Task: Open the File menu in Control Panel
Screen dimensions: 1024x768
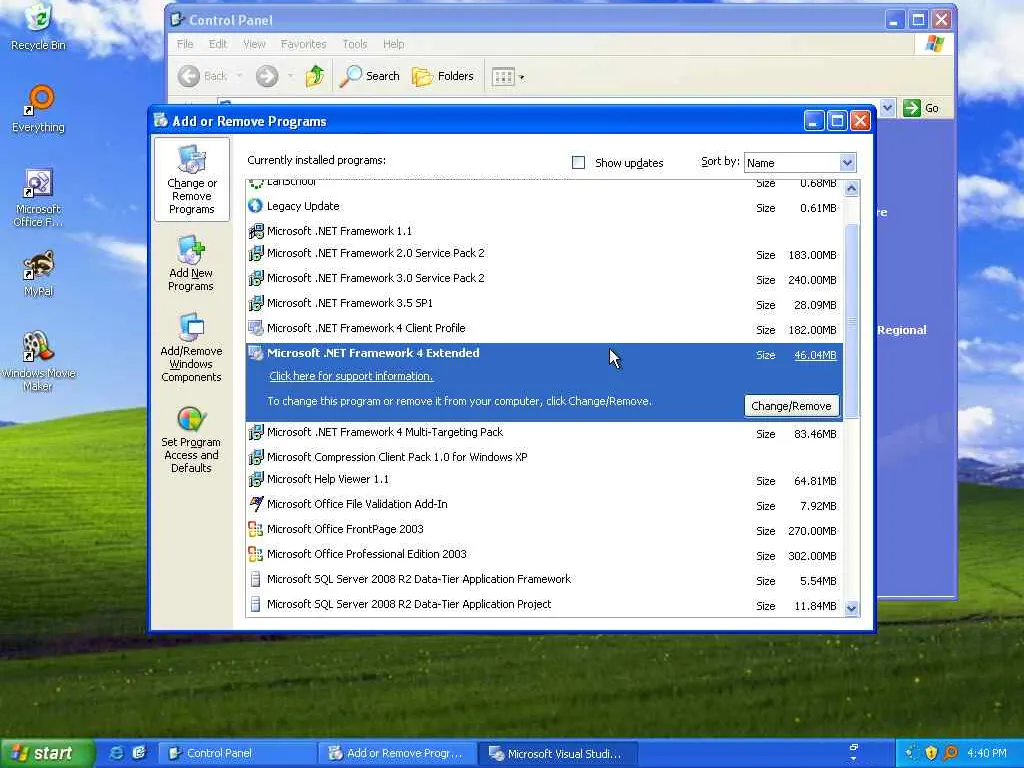Action: [185, 44]
